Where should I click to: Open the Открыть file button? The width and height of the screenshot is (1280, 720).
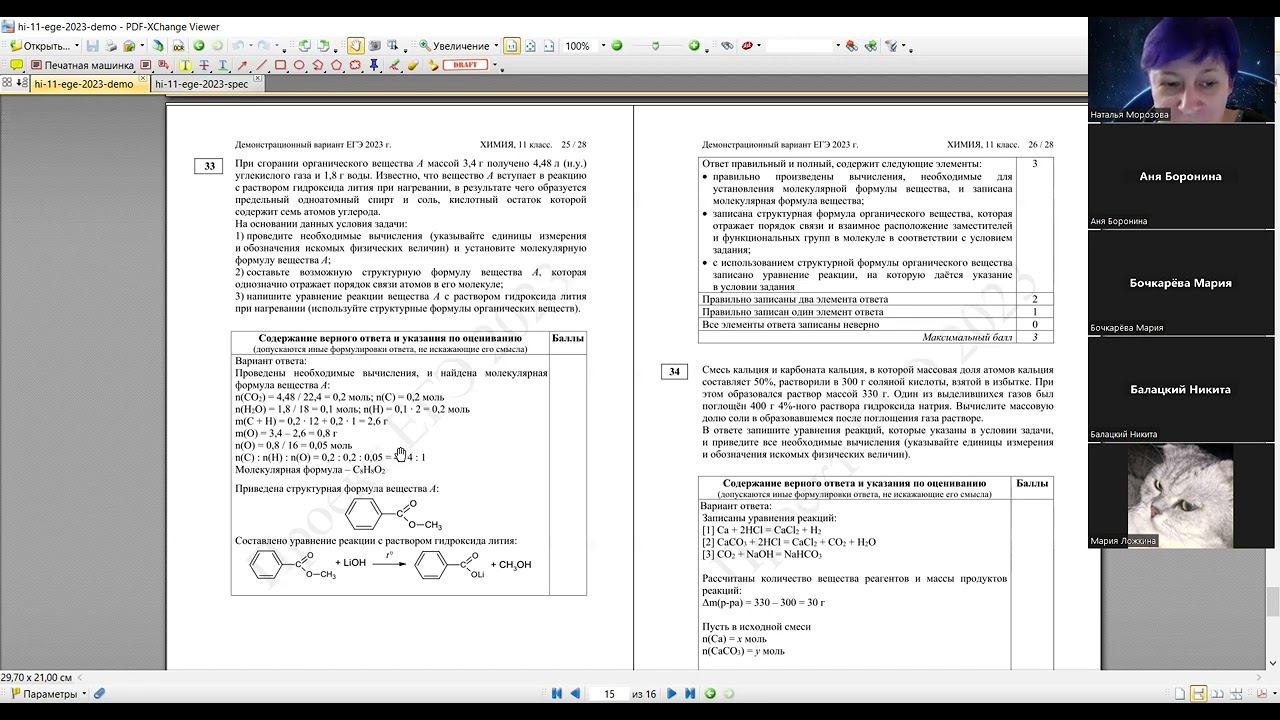(40, 46)
